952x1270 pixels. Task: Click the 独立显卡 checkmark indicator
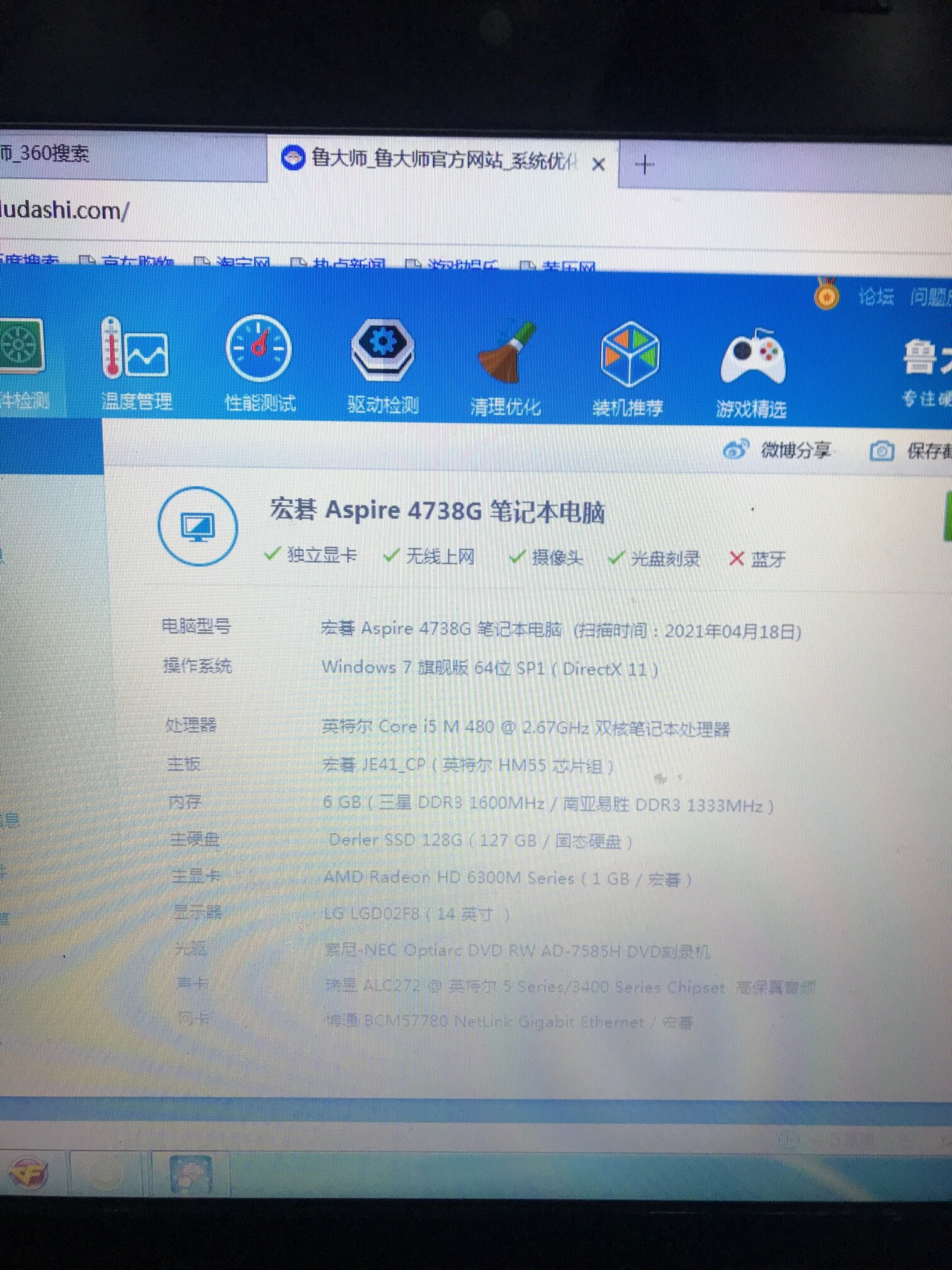pyautogui.click(x=310, y=555)
